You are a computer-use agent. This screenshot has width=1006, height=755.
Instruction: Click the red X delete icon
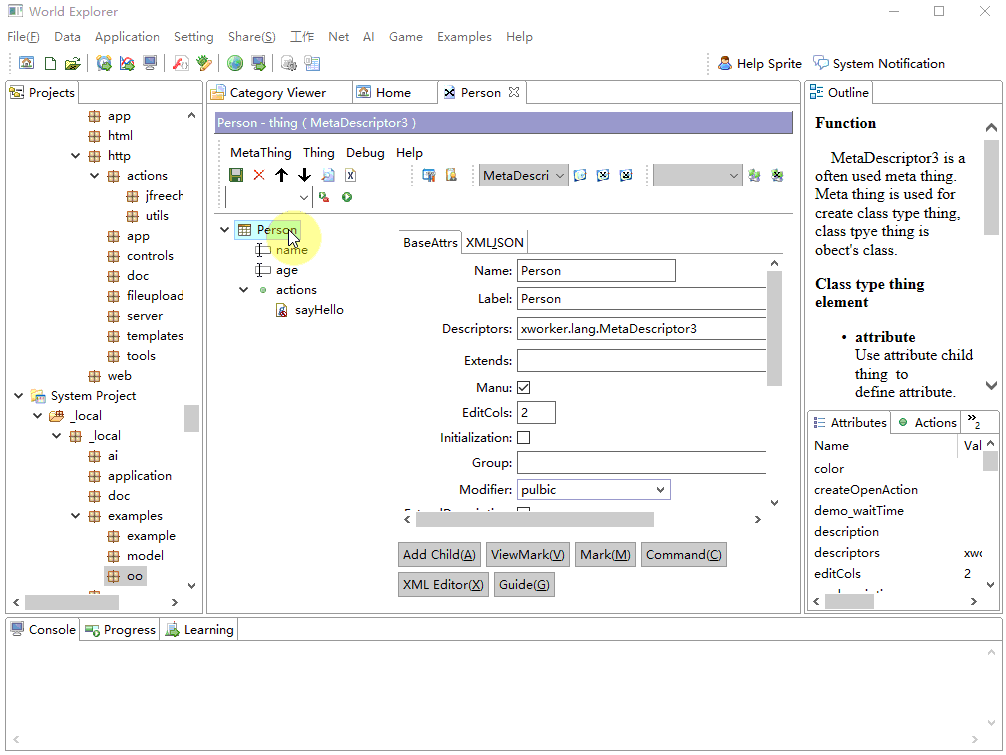(x=259, y=175)
